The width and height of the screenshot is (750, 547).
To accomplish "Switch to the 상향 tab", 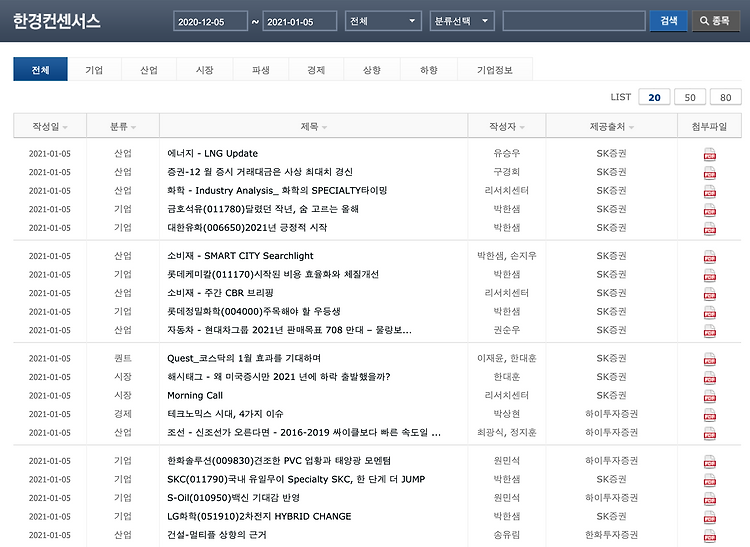I will click(x=372, y=69).
